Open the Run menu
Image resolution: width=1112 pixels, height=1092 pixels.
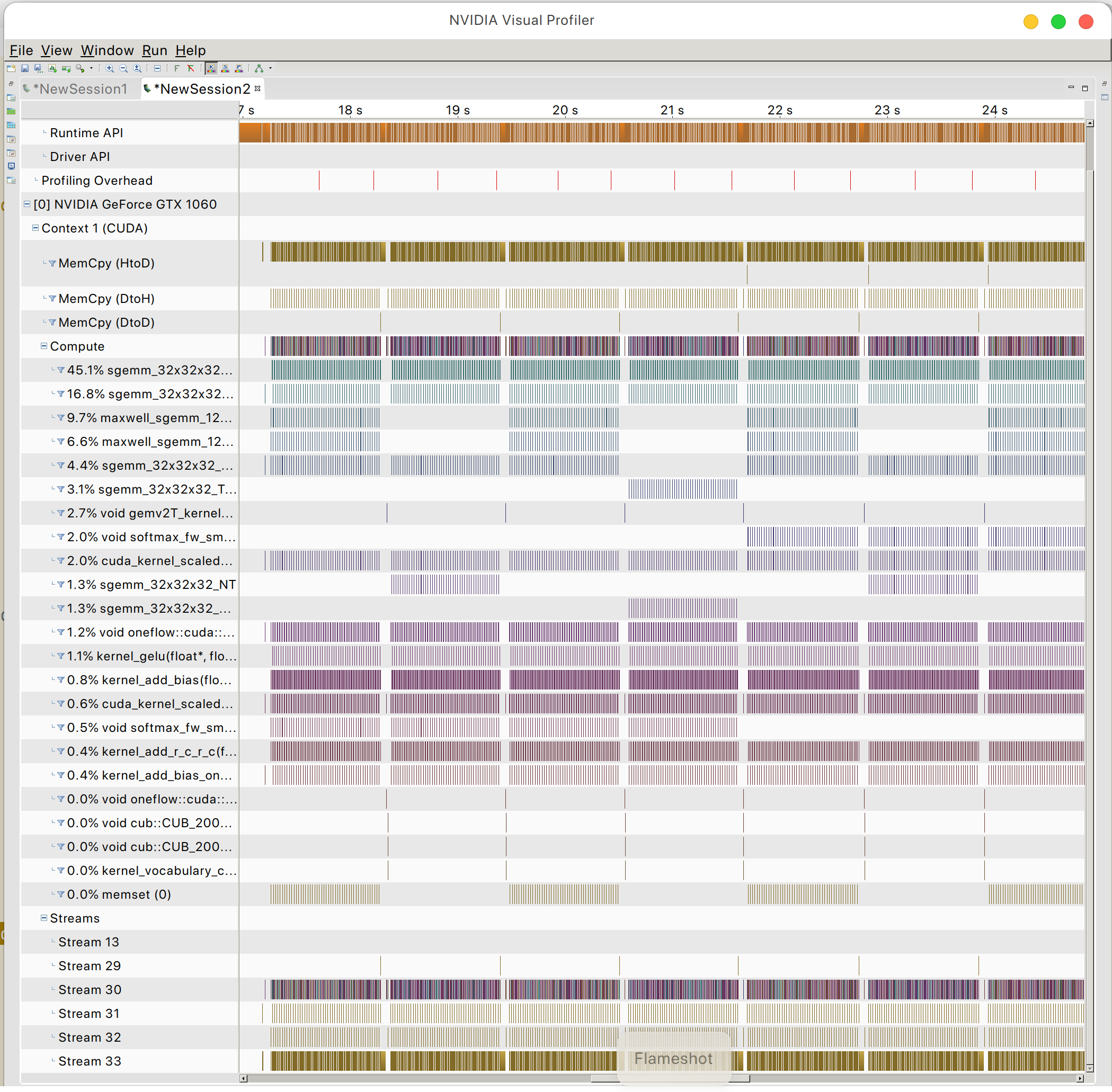[x=154, y=50]
